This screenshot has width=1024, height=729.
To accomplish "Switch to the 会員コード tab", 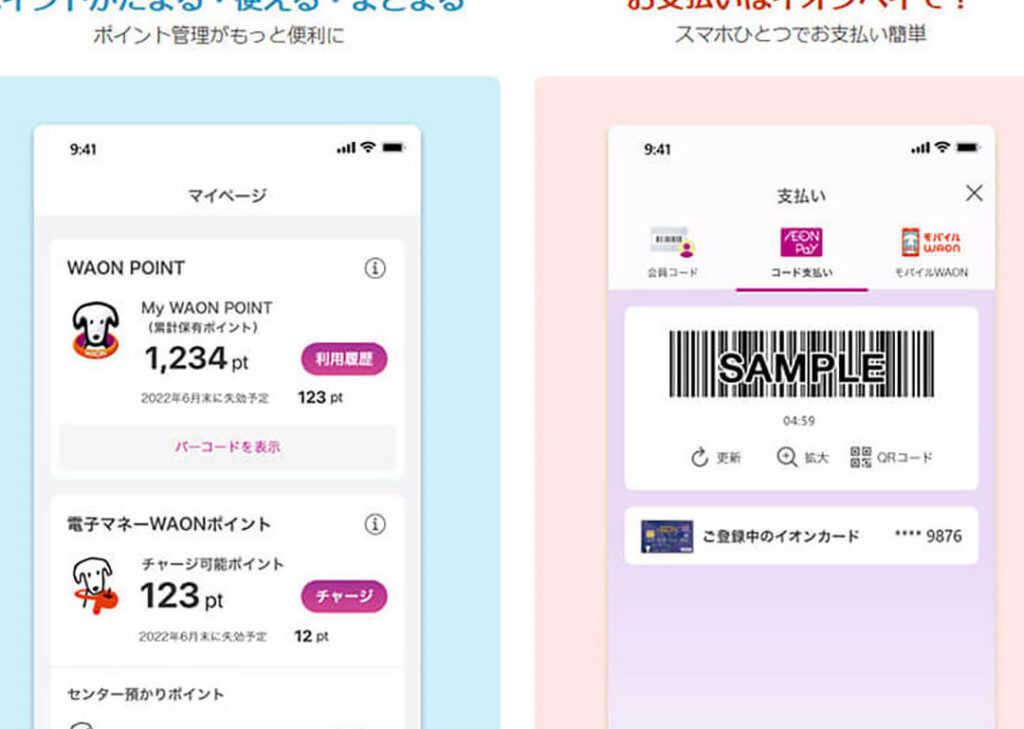I will pos(673,252).
